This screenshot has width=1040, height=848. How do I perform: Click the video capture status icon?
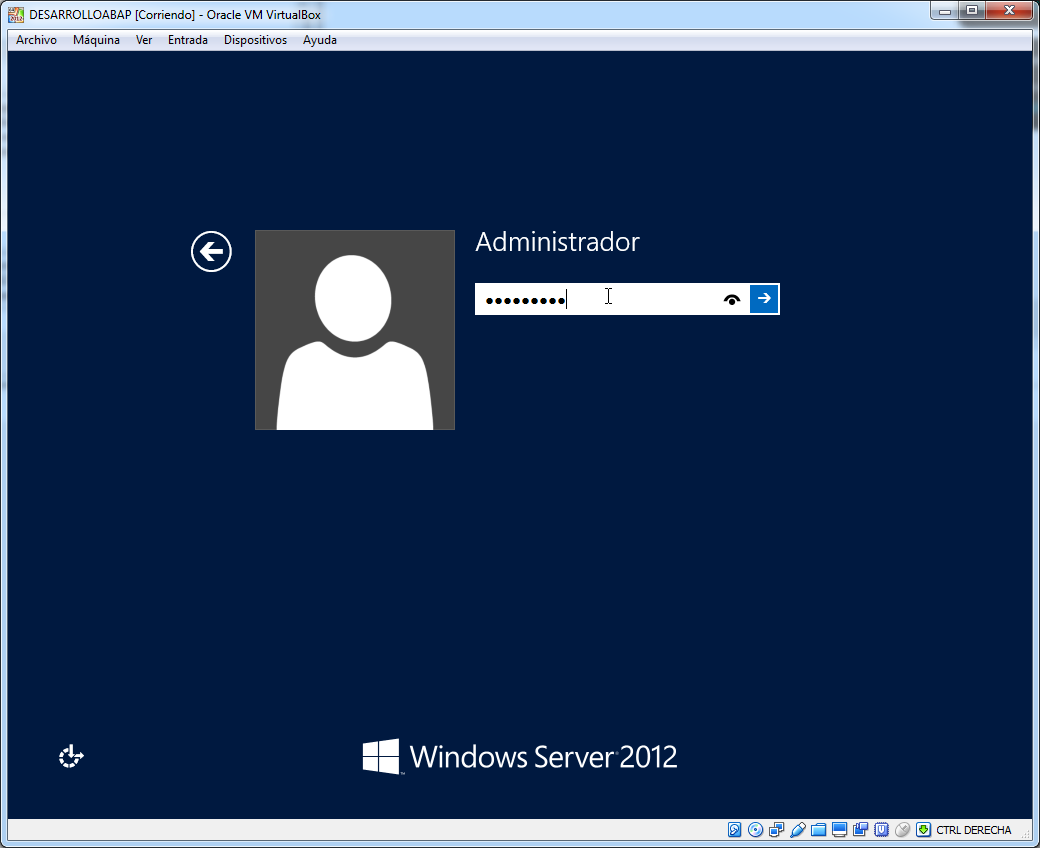[861, 829]
